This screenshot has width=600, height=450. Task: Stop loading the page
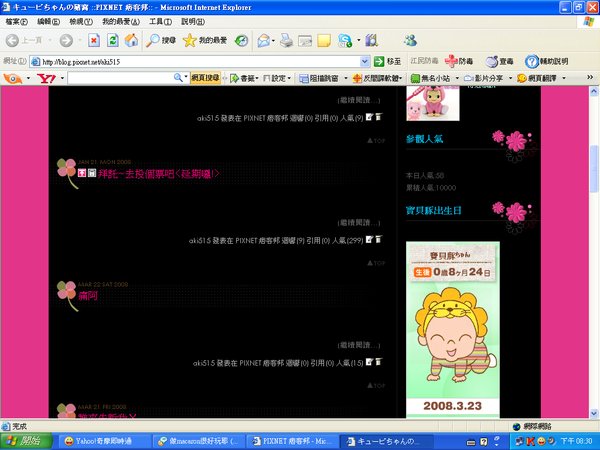pos(94,40)
